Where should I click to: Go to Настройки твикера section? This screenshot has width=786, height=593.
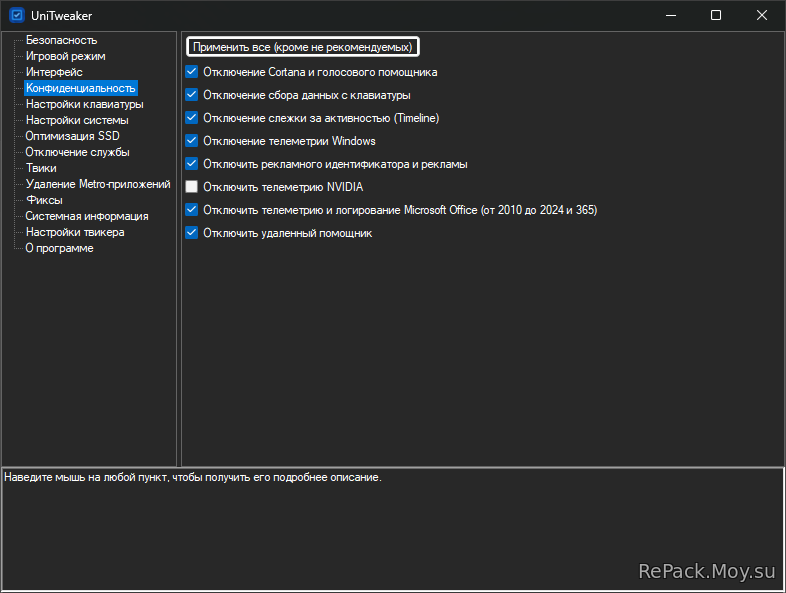(75, 232)
